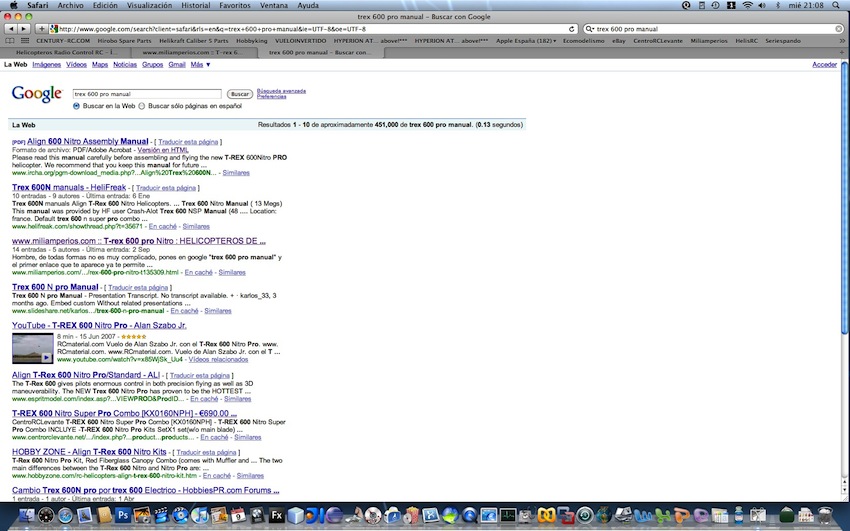Click the Google search text field

146,93
